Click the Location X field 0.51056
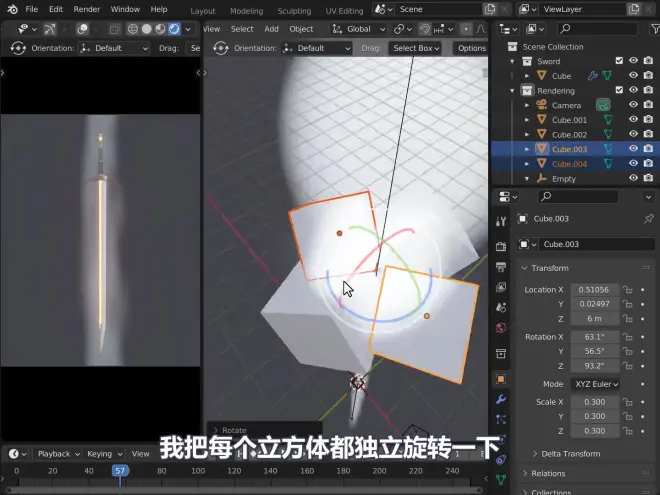This screenshot has width=660, height=495. tap(594, 290)
